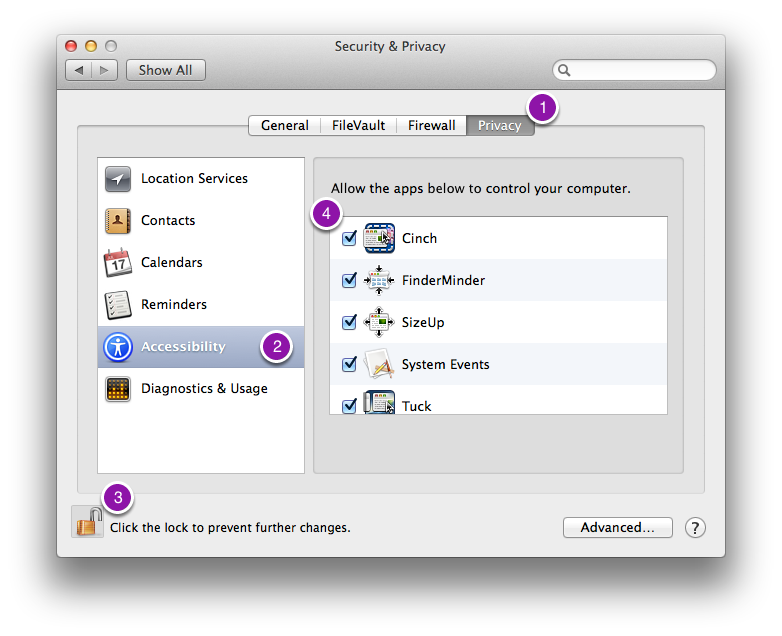Screen dimensions: 782x636
Task: Minimize the window with yellow button
Action: [x=91, y=46]
